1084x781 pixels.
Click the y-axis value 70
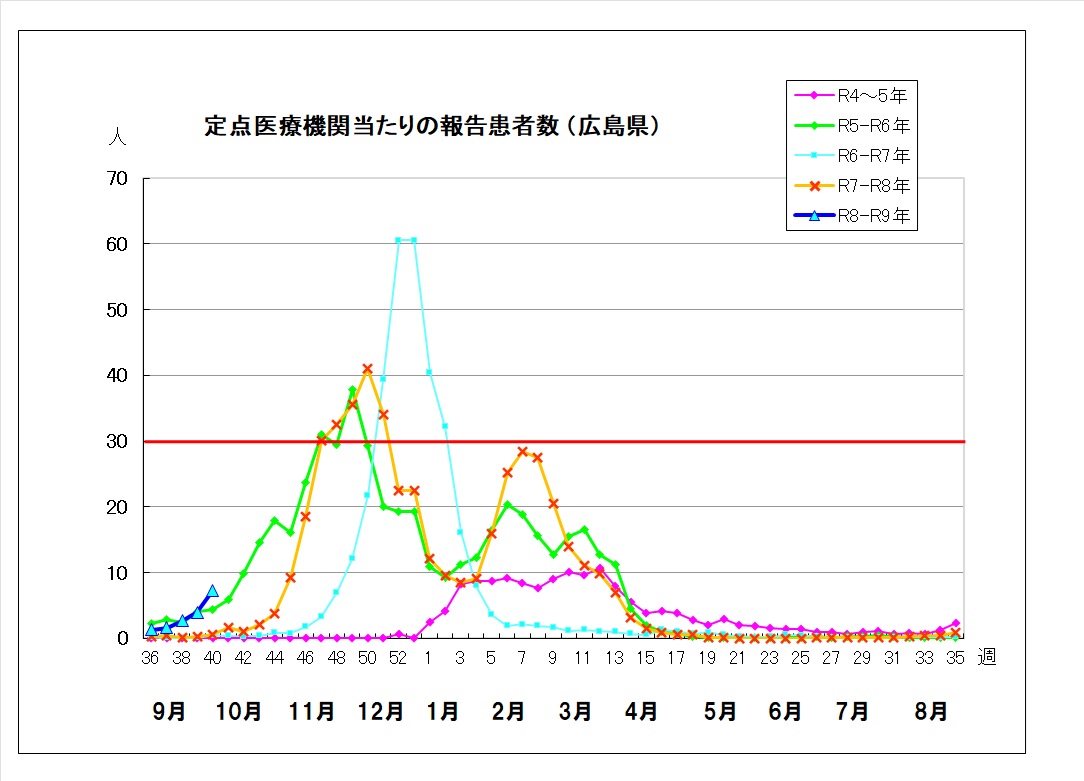coord(117,179)
